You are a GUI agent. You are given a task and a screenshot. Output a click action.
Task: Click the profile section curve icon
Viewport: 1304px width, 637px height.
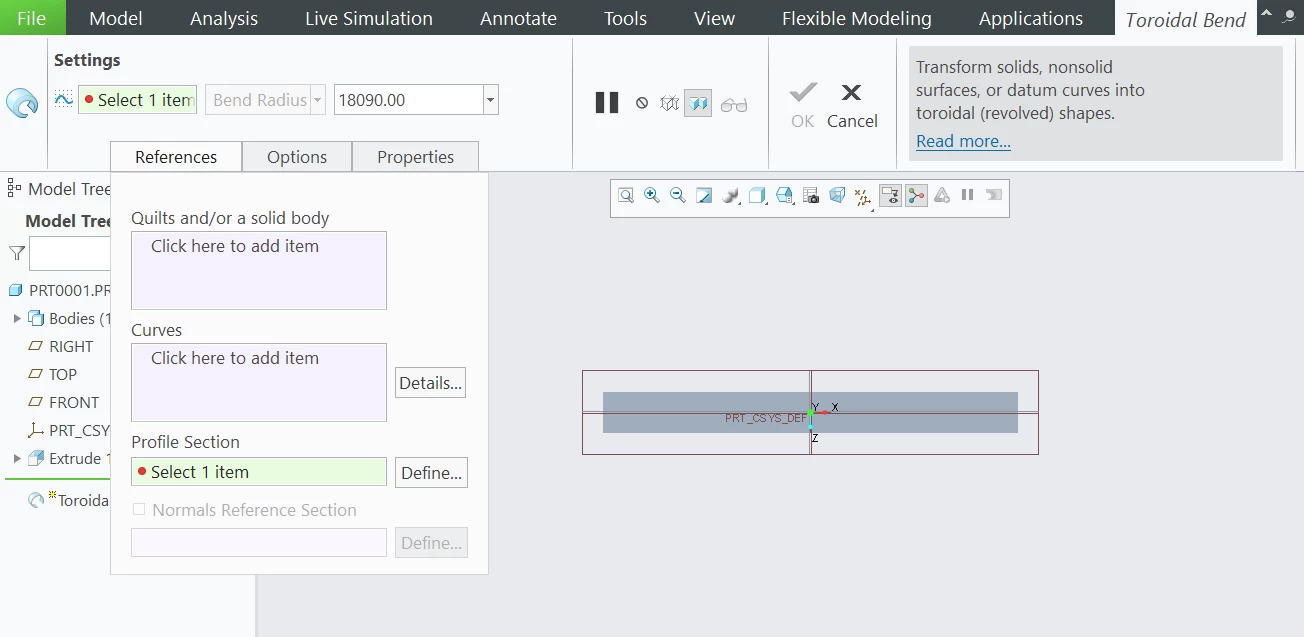tap(64, 99)
